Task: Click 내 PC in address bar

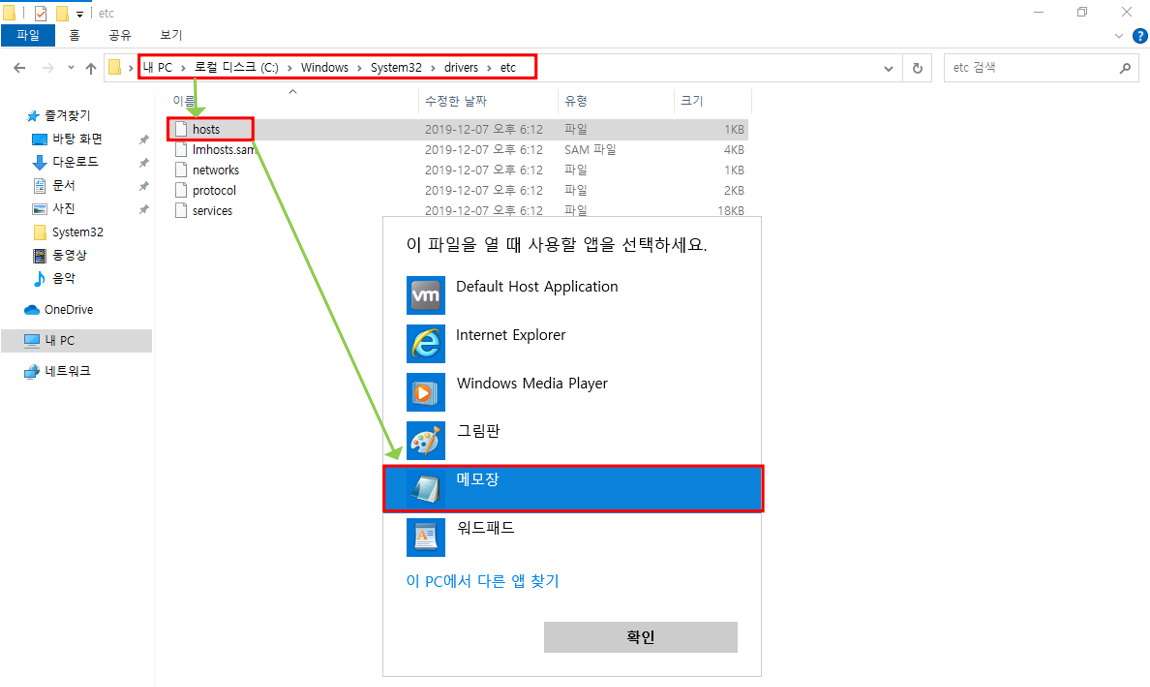Action: [158, 67]
